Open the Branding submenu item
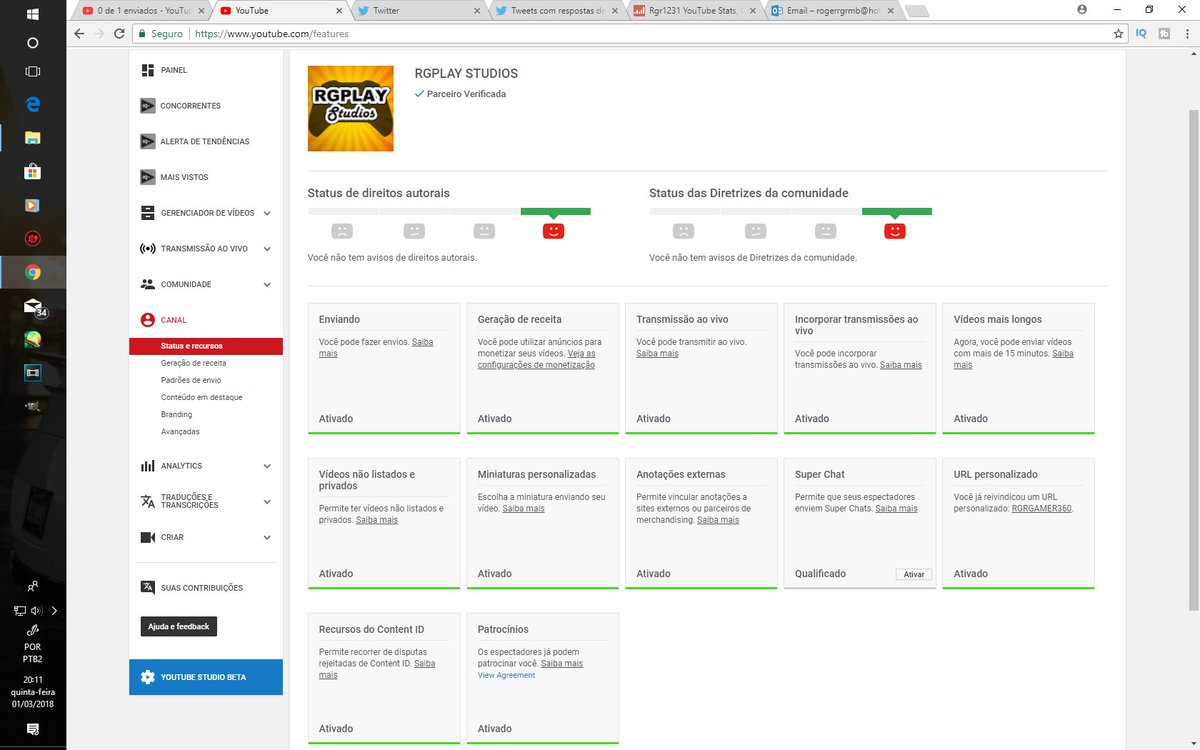 [x=176, y=414]
